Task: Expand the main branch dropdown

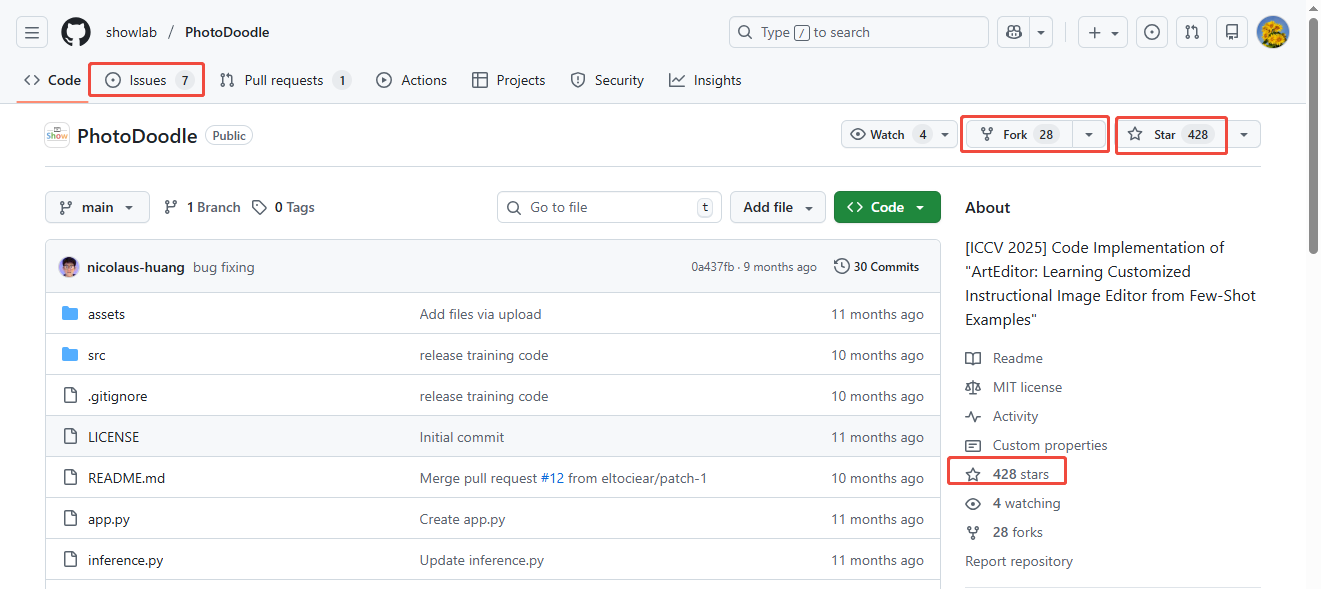Action: coord(97,207)
